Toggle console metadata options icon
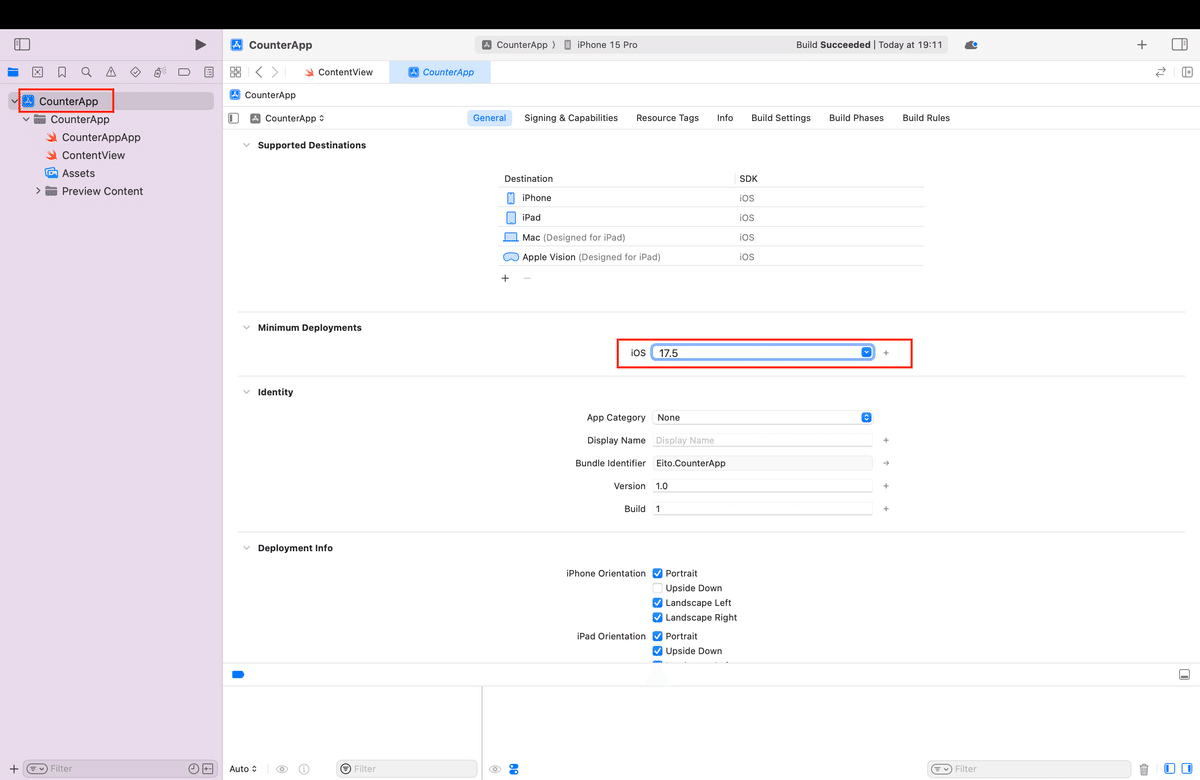 [x=513, y=769]
